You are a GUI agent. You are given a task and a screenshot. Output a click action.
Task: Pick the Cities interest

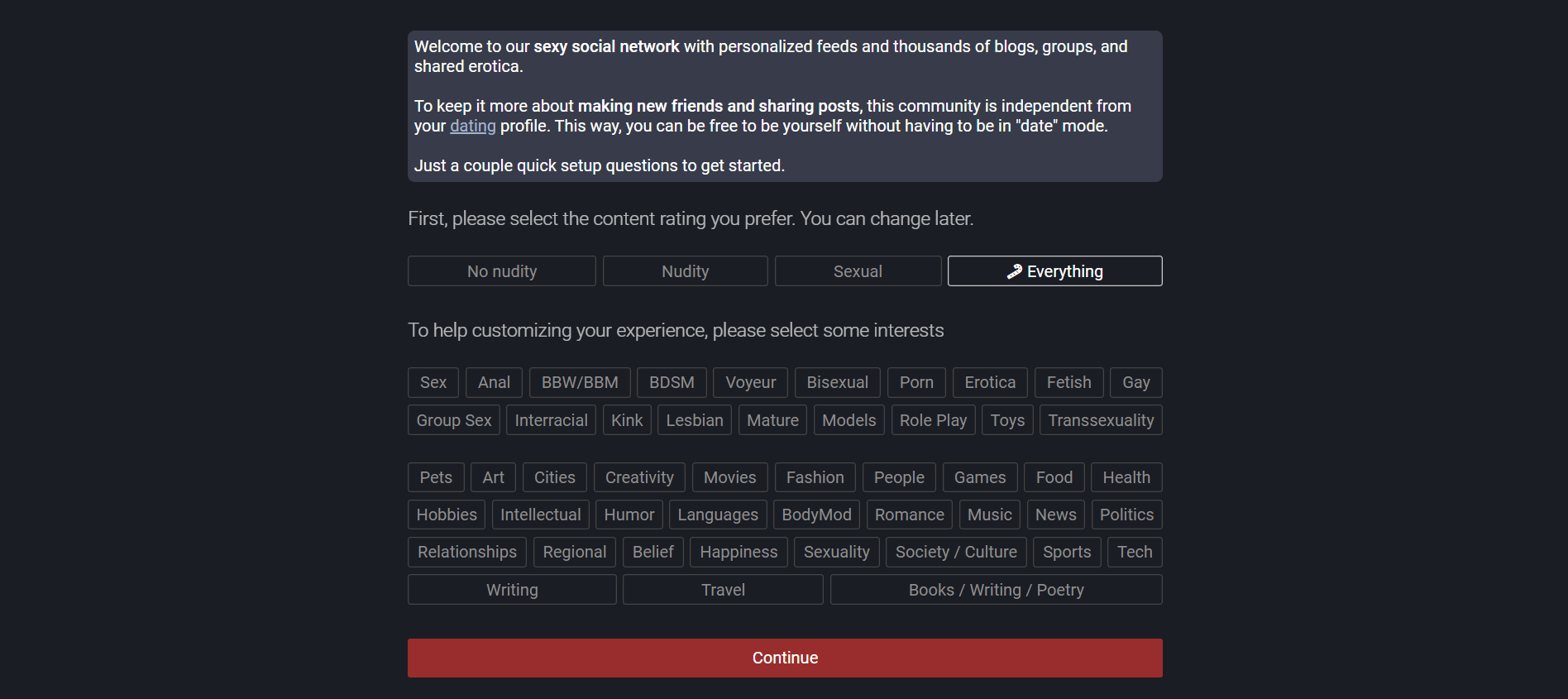tap(554, 477)
